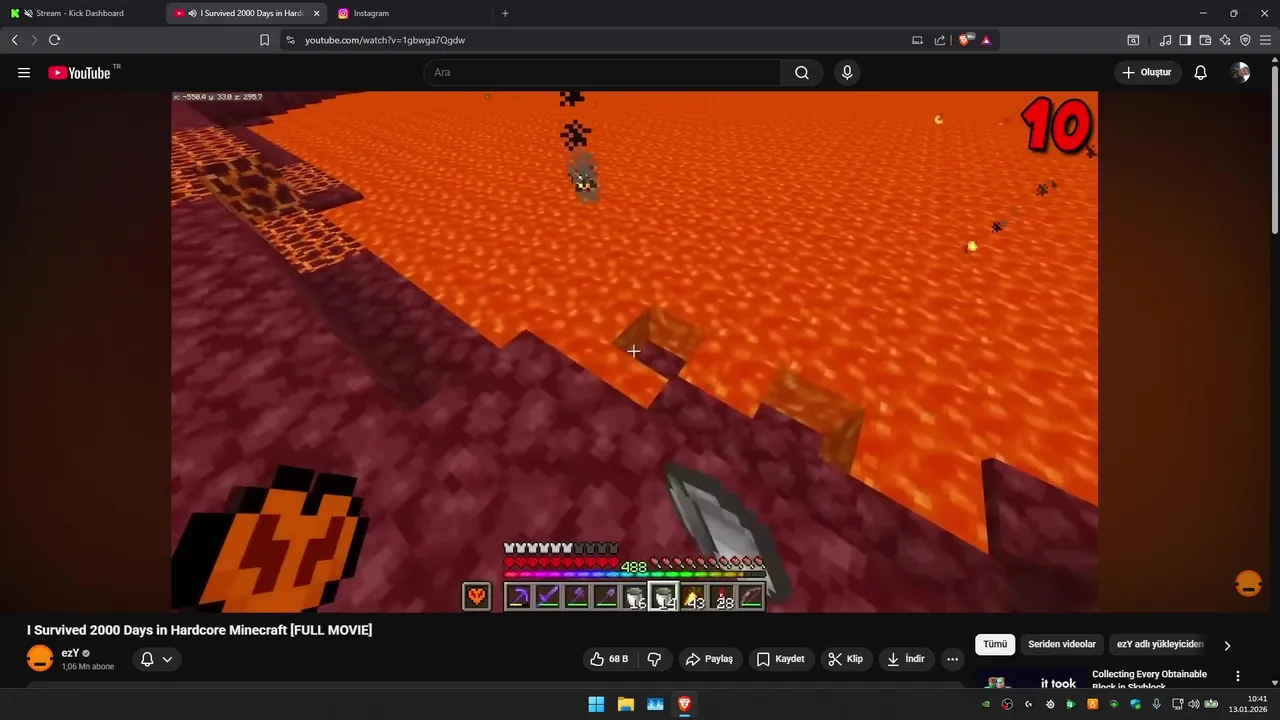This screenshot has height=720, width=1280.
Task: Open the ezY channel name link
Action: pyautogui.click(x=70, y=653)
